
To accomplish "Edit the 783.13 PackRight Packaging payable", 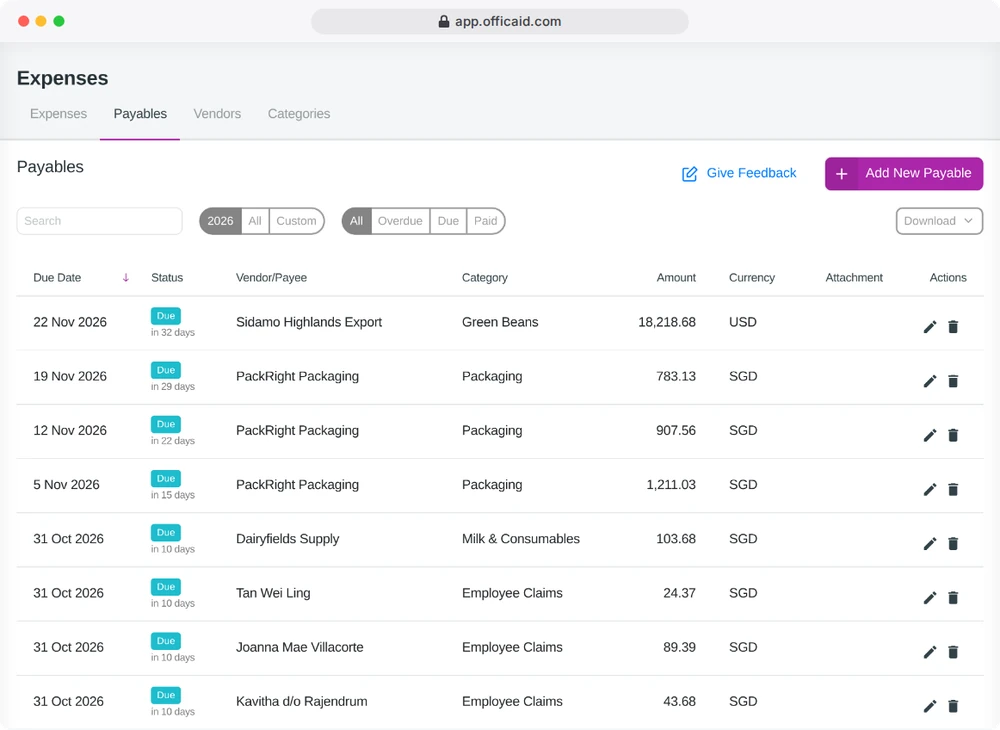I will (930, 381).
